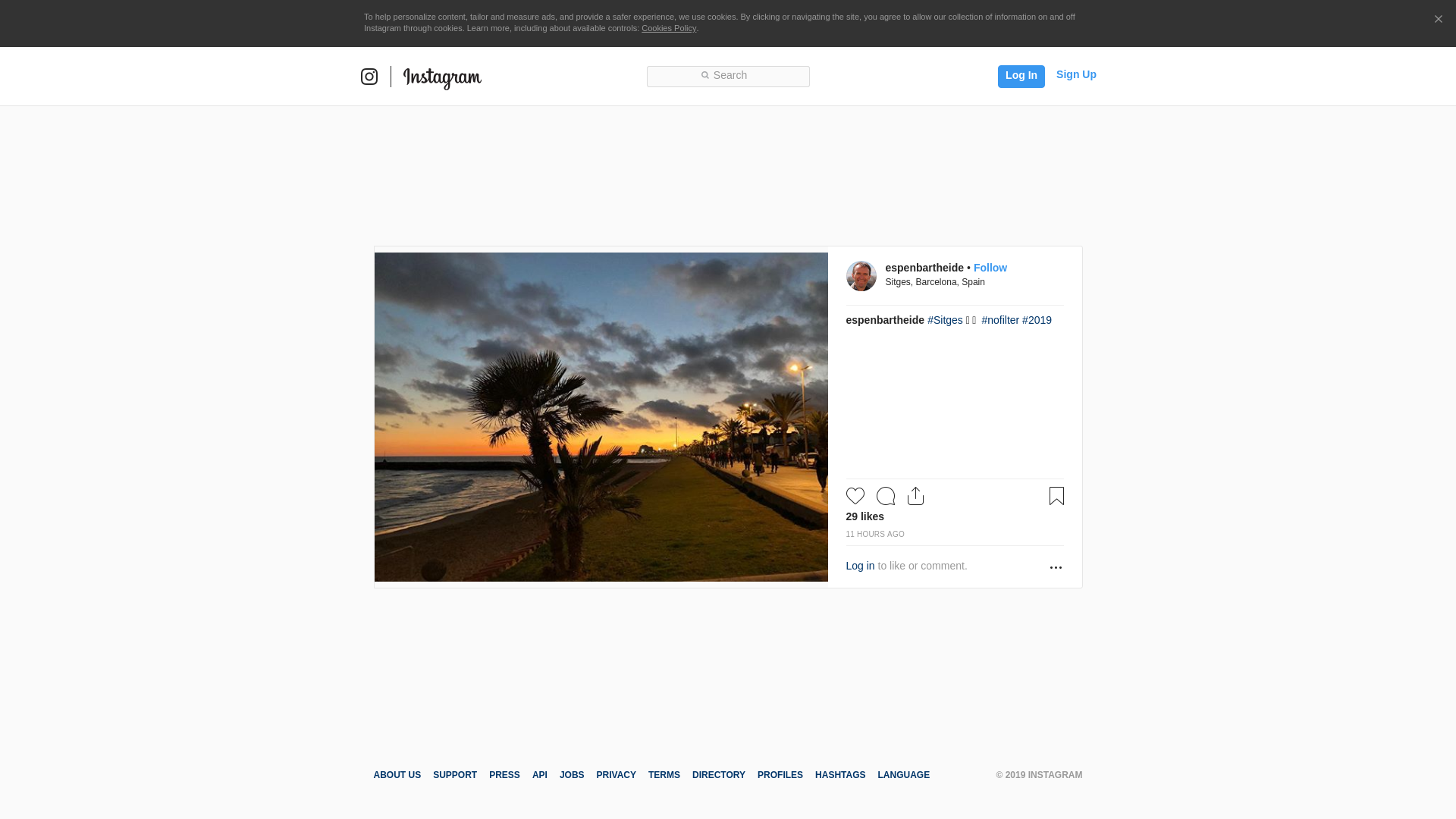Save the post with bookmark icon
The width and height of the screenshot is (1456, 819).
pos(1056,496)
